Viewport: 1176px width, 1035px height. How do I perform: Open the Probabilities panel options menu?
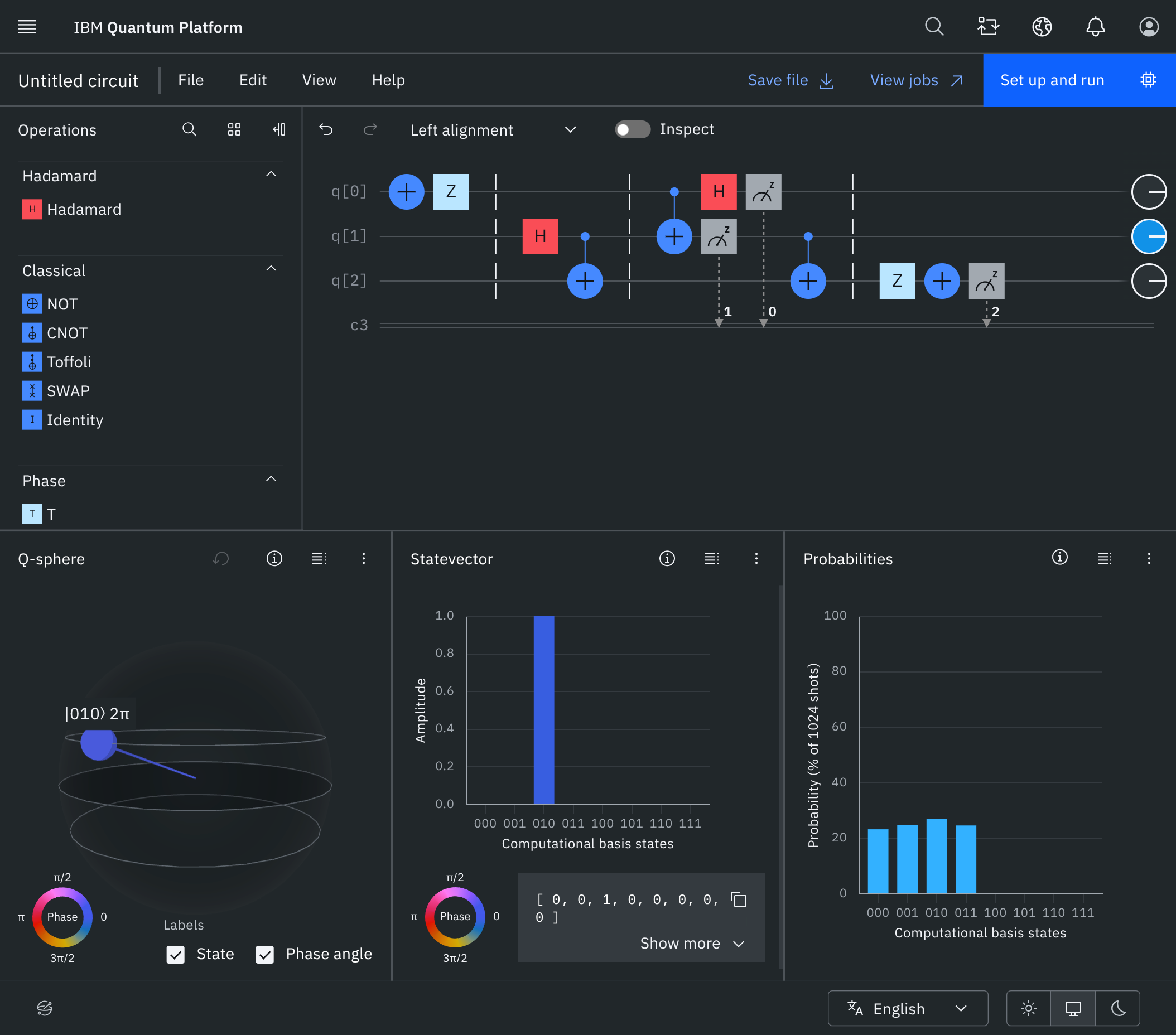1149,558
